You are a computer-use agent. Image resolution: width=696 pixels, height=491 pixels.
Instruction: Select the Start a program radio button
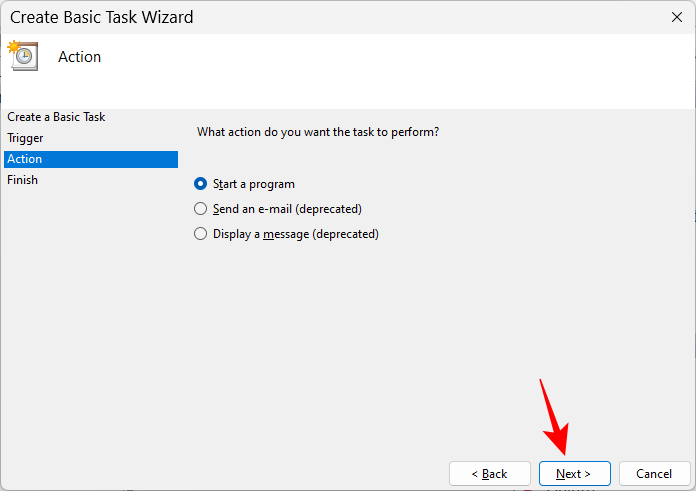pyautogui.click(x=201, y=184)
